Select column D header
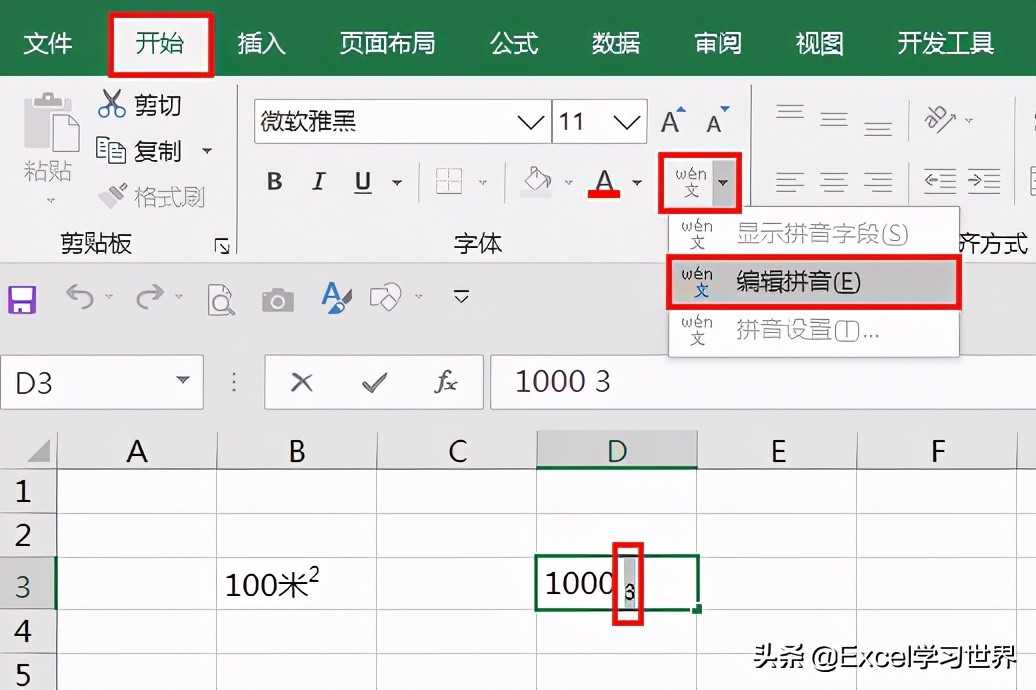The image size is (1036, 690). (616, 451)
